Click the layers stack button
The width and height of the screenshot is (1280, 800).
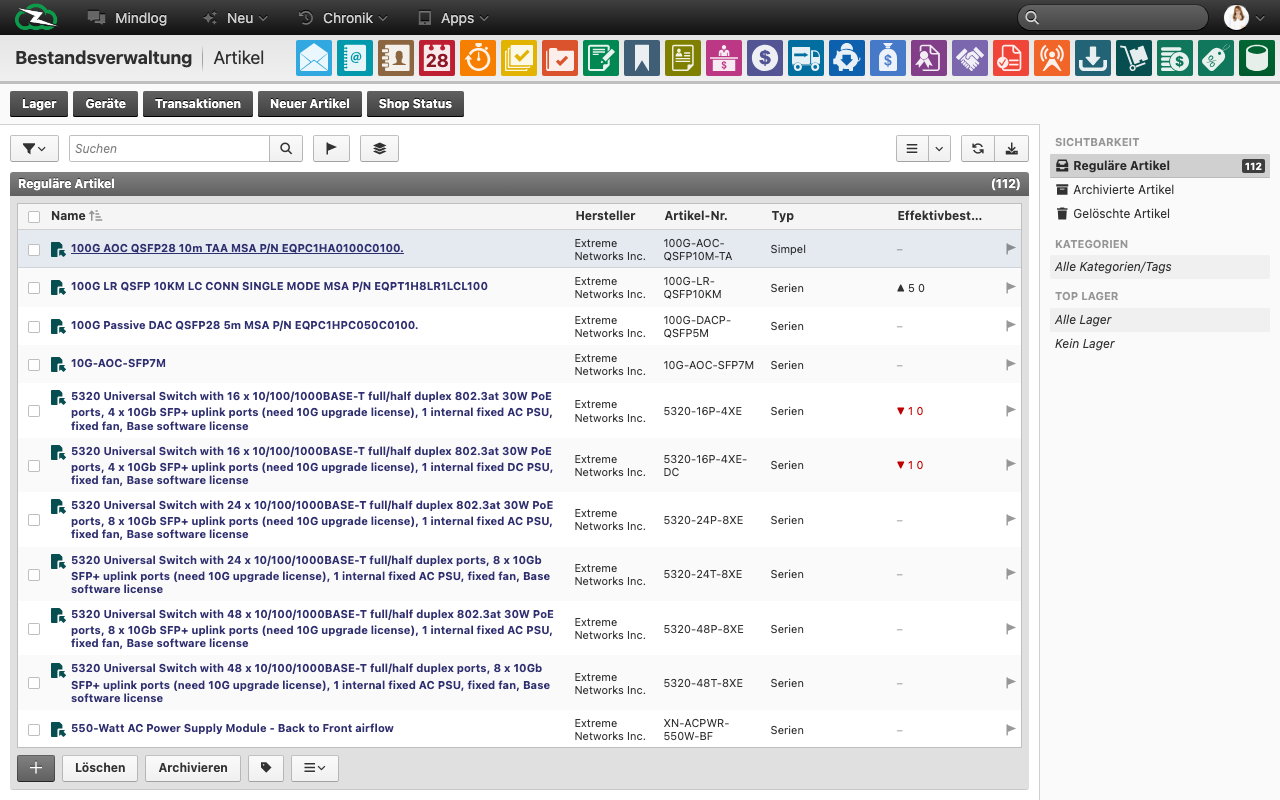coord(379,148)
